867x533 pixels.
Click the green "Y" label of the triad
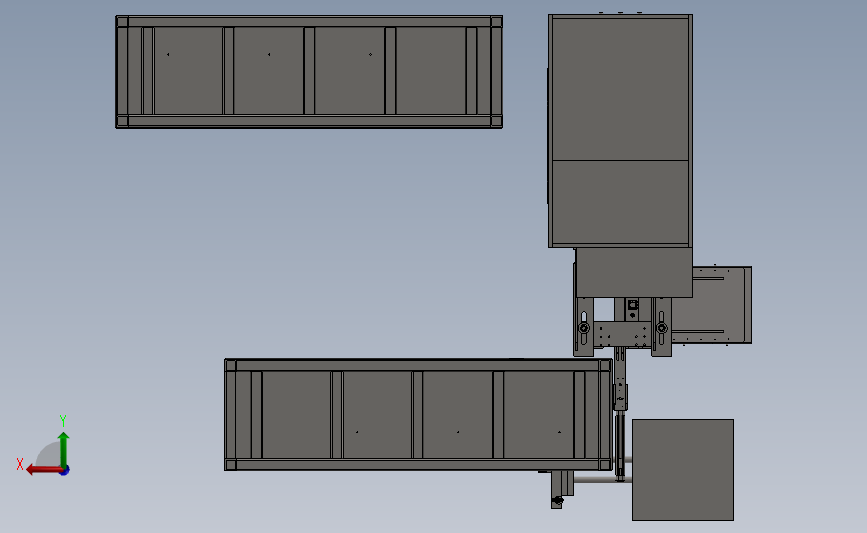pyautogui.click(x=63, y=421)
